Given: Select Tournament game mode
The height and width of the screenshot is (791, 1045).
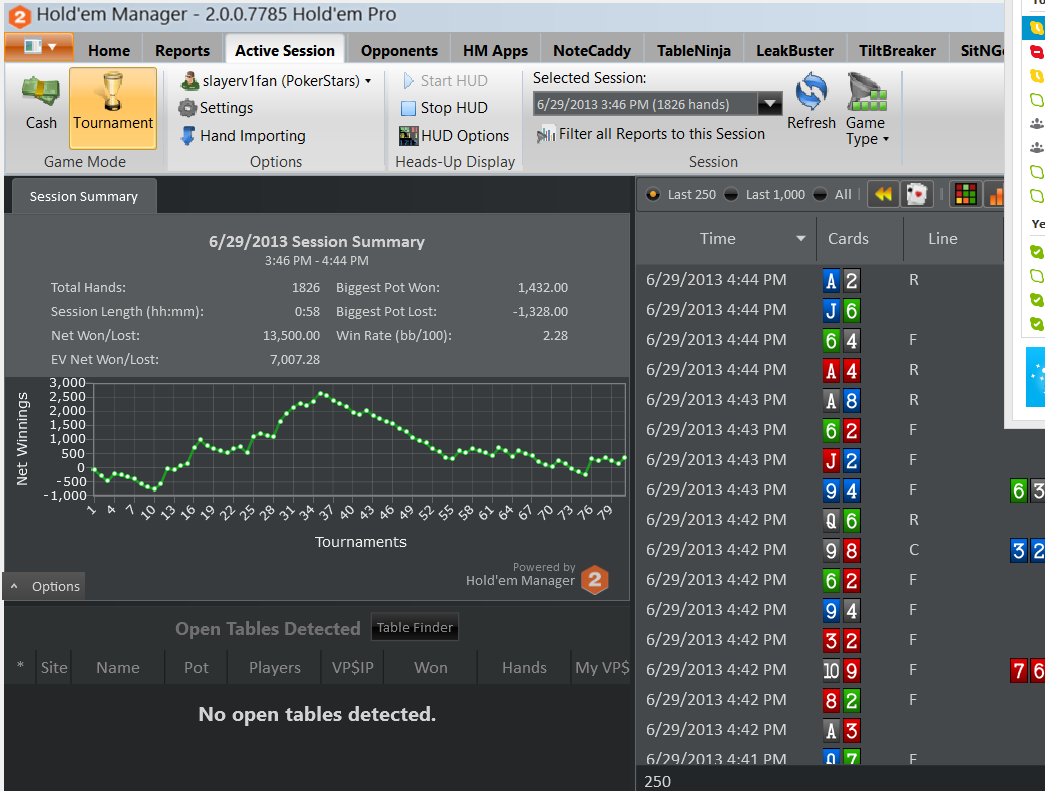Looking at the screenshot, I should pos(113,107).
